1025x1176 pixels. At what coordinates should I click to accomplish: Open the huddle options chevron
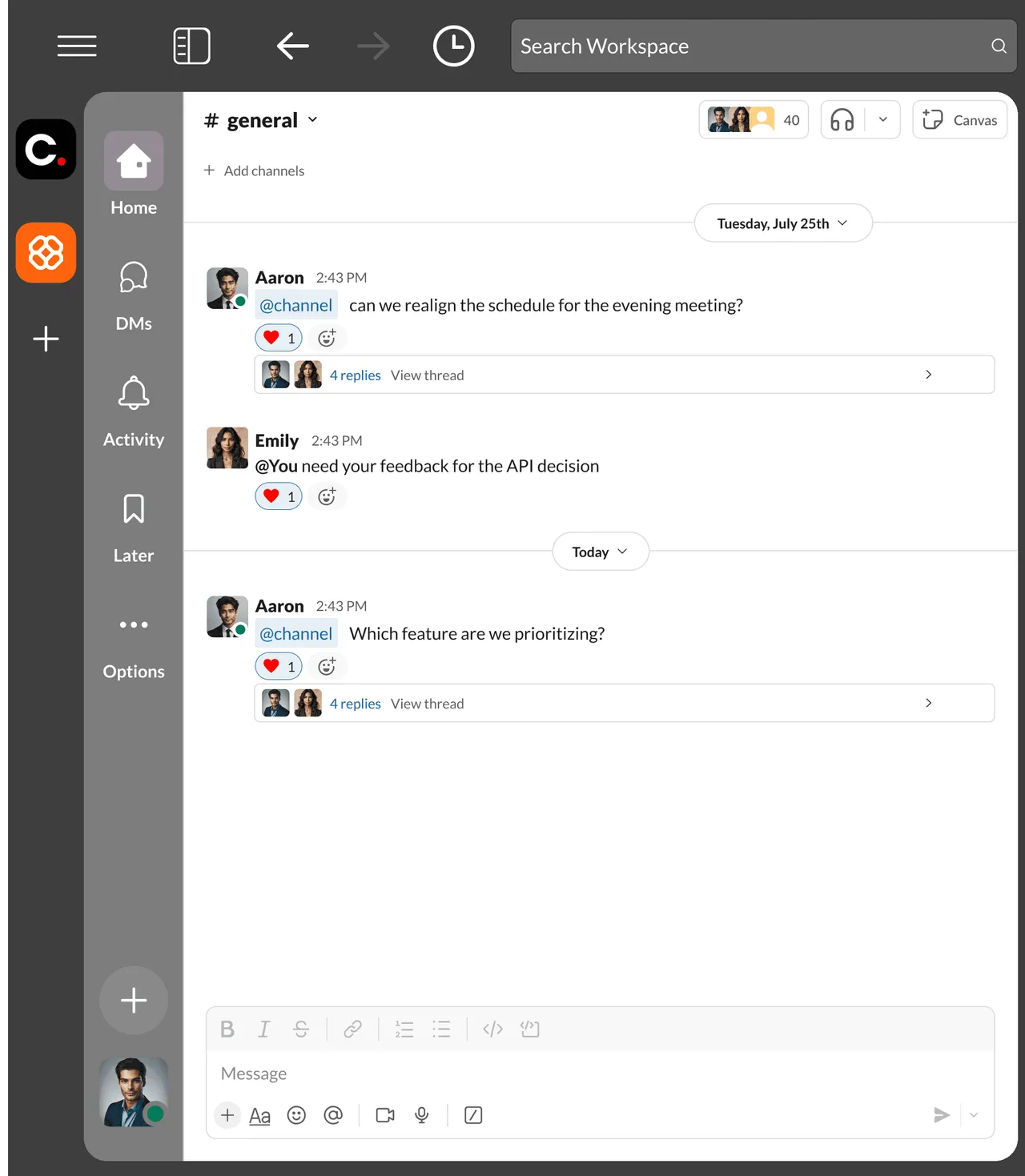click(883, 120)
